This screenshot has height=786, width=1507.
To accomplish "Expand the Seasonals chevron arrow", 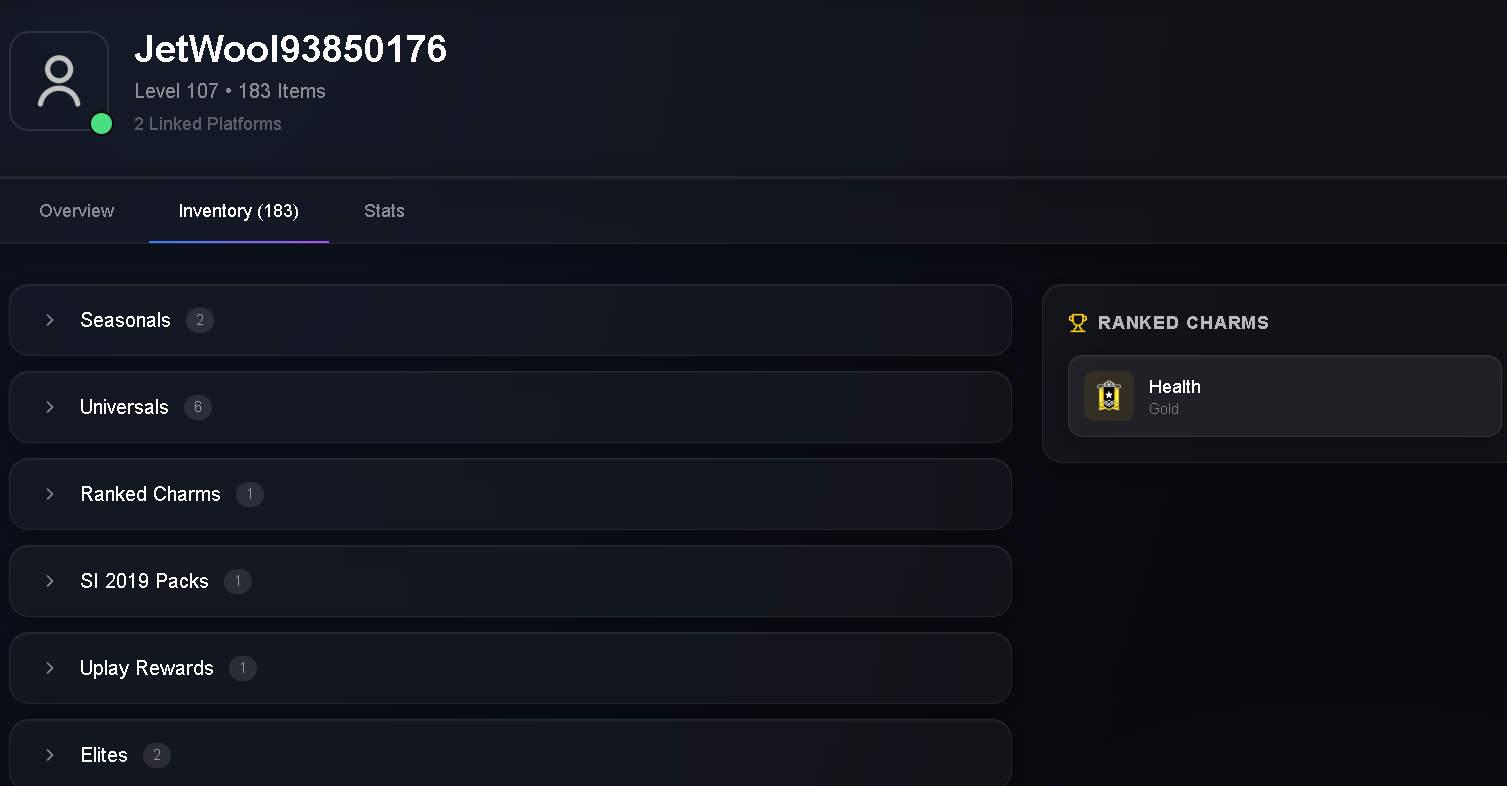I will 50,320.
